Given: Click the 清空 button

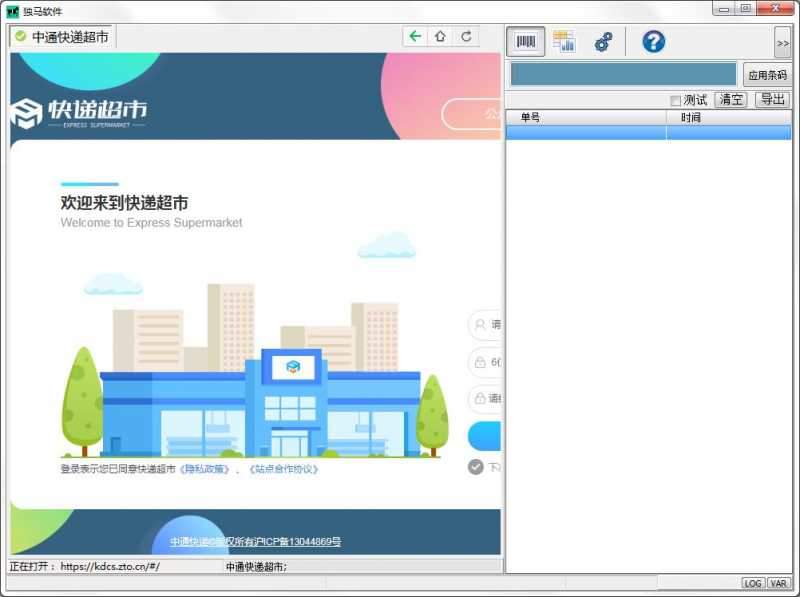Looking at the screenshot, I should (x=731, y=100).
